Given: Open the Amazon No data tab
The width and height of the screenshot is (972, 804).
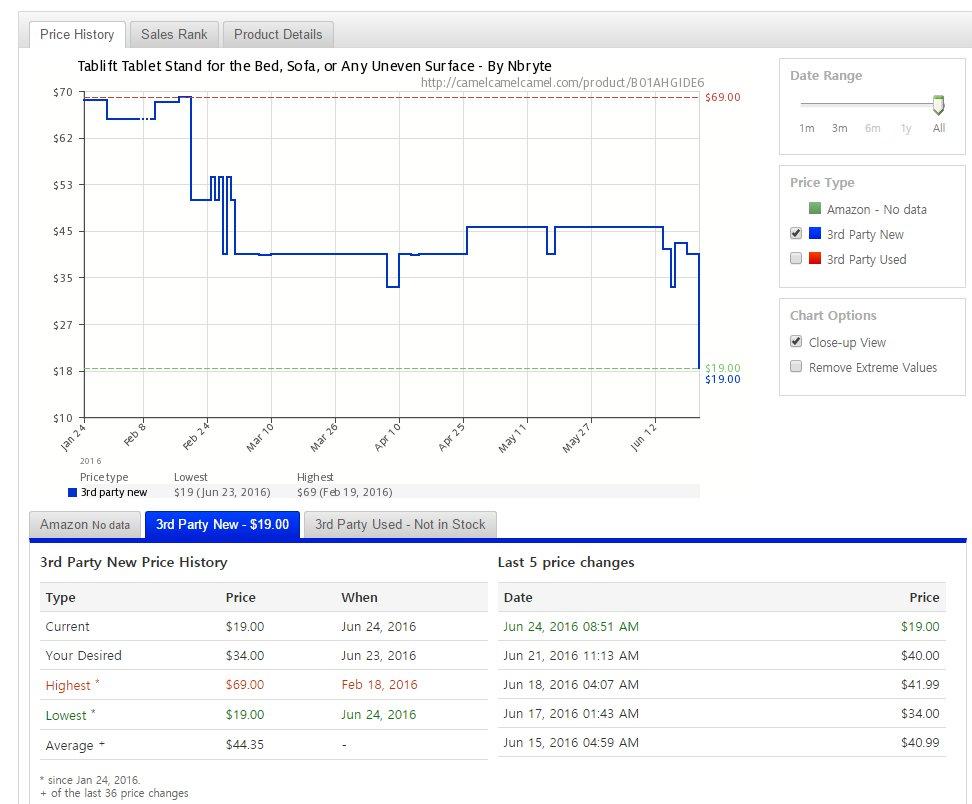Looking at the screenshot, I should pyautogui.click(x=85, y=524).
